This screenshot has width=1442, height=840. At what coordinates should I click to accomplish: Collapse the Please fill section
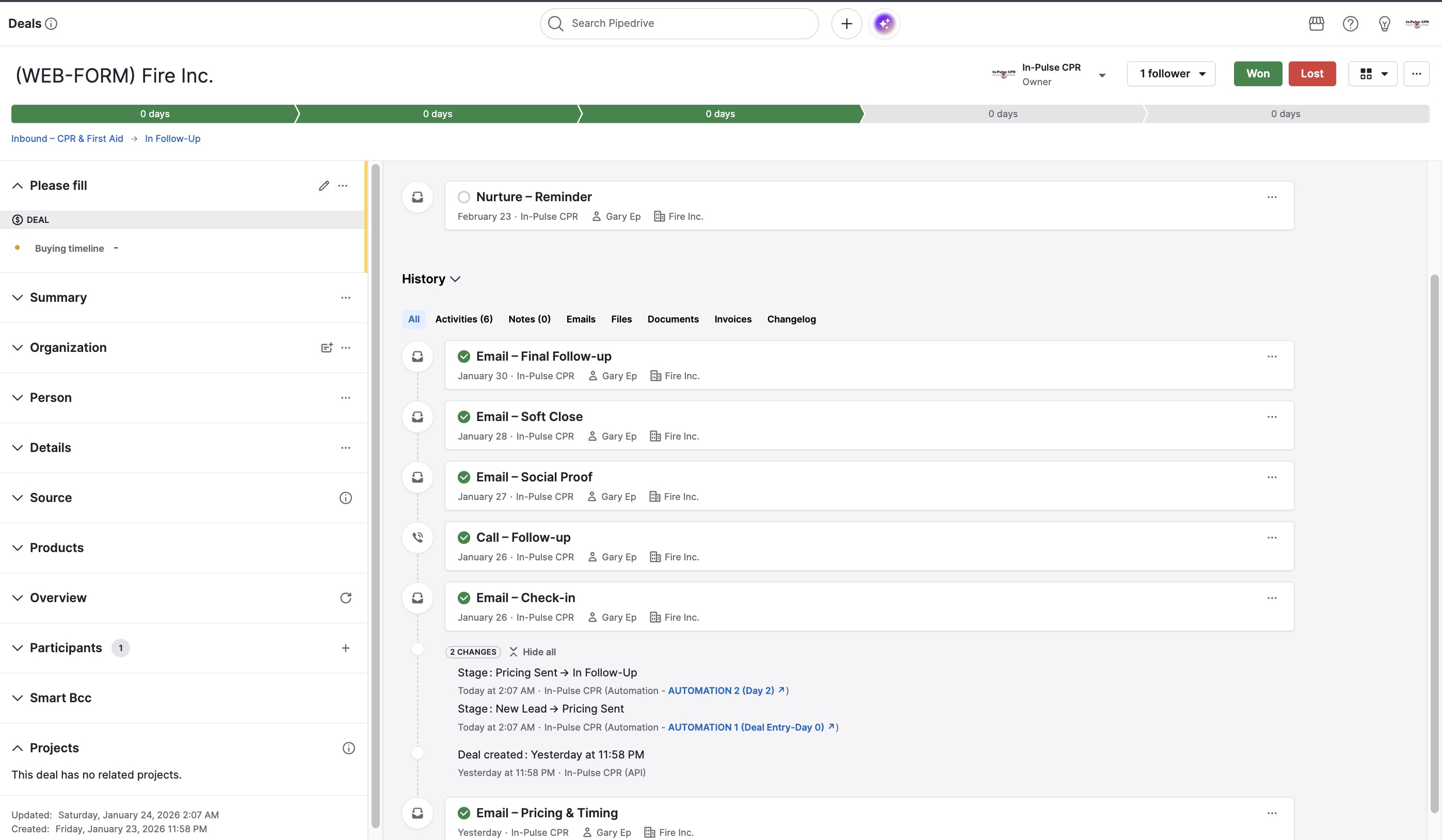(x=18, y=185)
